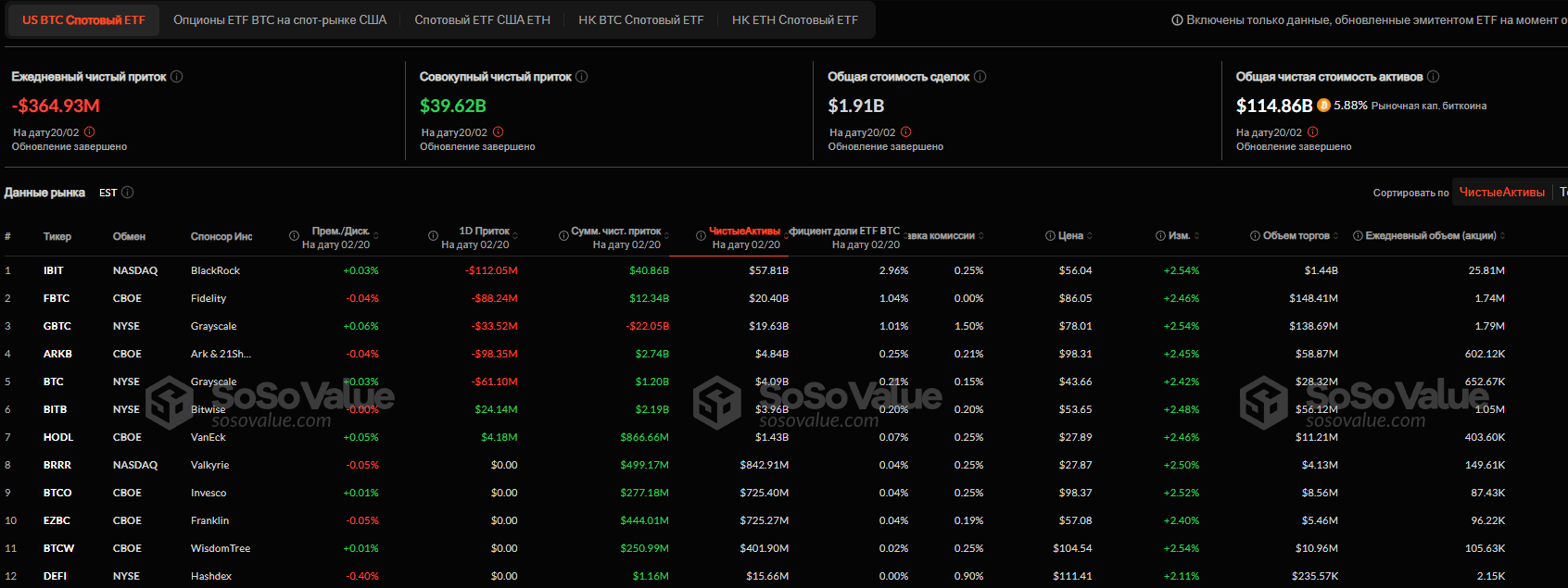Screen dimensions: 1568x588
Task: Open info icon beside Совокупный чистый приток
Action: click(x=582, y=77)
